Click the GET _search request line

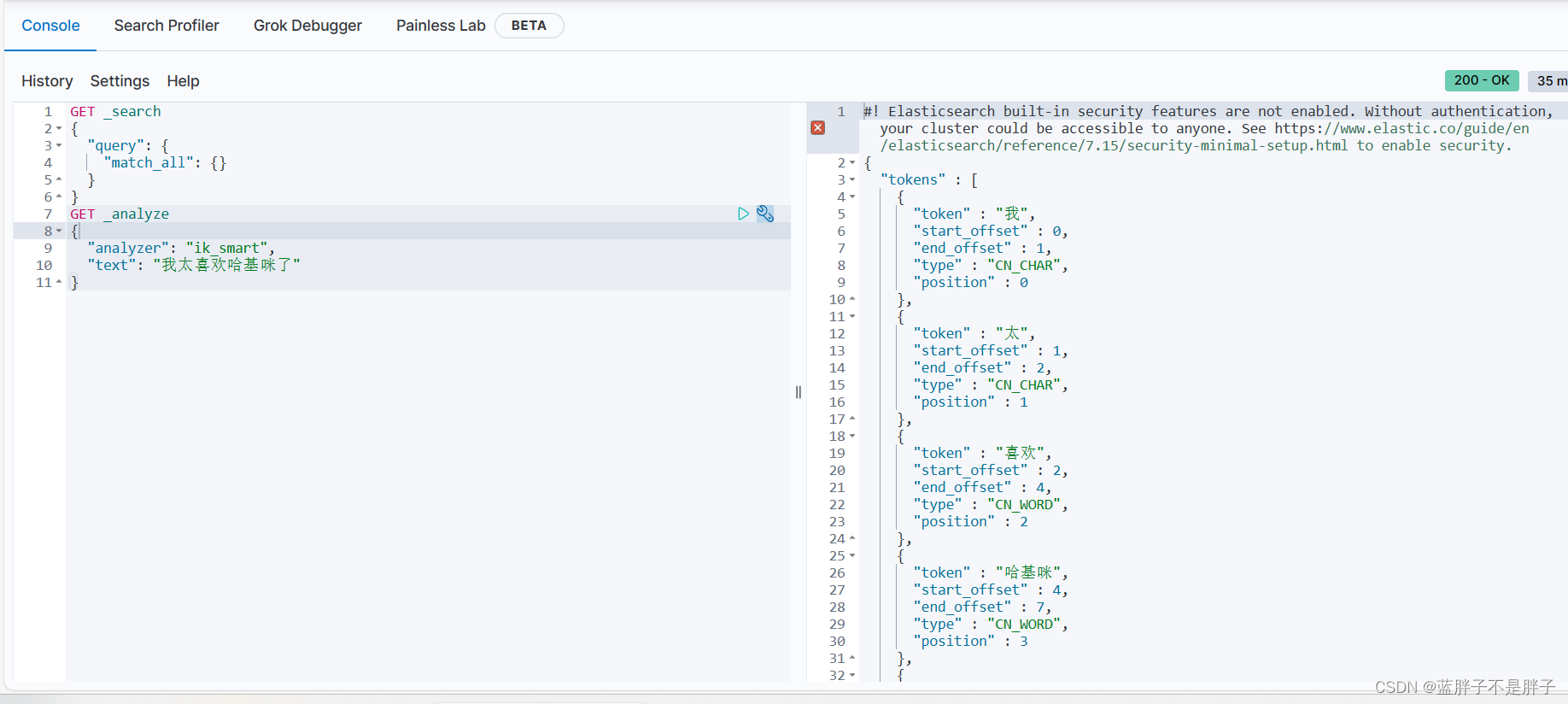point(115,111)
